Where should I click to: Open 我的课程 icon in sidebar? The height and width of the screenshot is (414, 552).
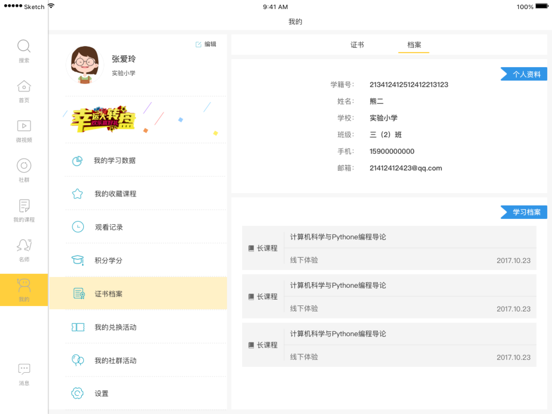point(24,205)
